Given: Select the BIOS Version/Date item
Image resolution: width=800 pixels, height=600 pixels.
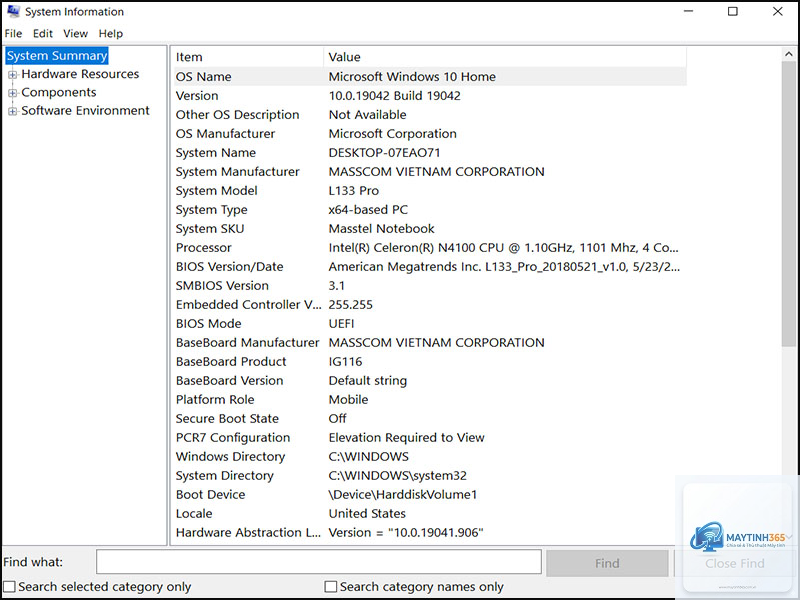Looking at the screenshot, I should [229, 267].
